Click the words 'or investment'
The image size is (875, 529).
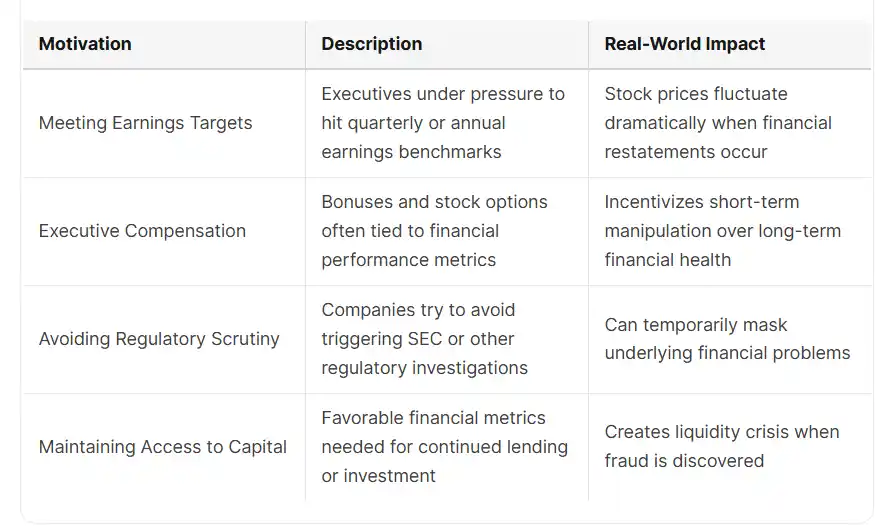[x=378, y=476]
